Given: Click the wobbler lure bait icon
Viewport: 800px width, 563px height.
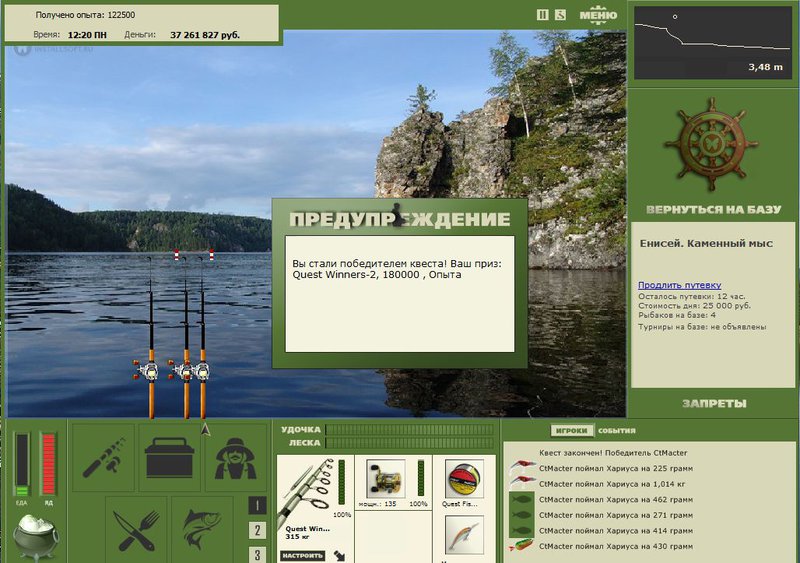Looking at the screenshot, I should pos(464,535).
